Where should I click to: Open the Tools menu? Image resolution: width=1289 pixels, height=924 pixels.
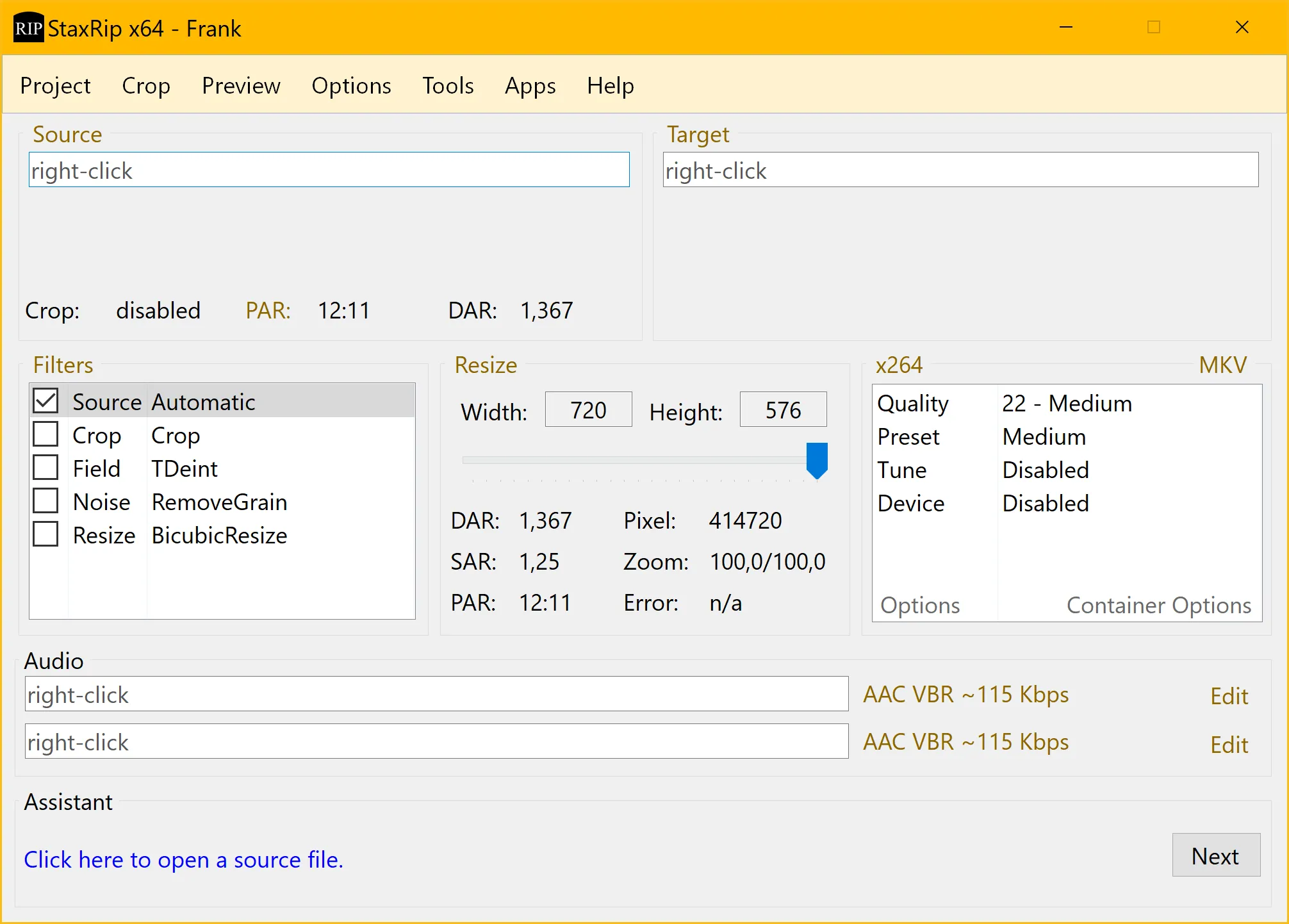pyautogui.click(x=448, y=85)
